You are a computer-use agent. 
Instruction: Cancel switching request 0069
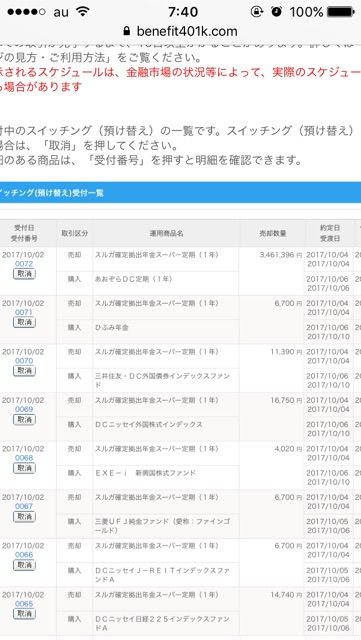click(x=24, y=420)
